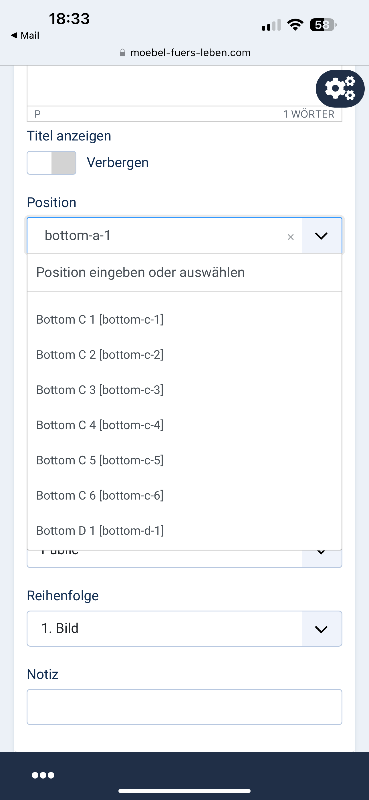Image resolution: width=369 pixels, height=800 pixels.
Task: Tap the moebel-fuers-leben.com address bar
Action: (184, 53)
